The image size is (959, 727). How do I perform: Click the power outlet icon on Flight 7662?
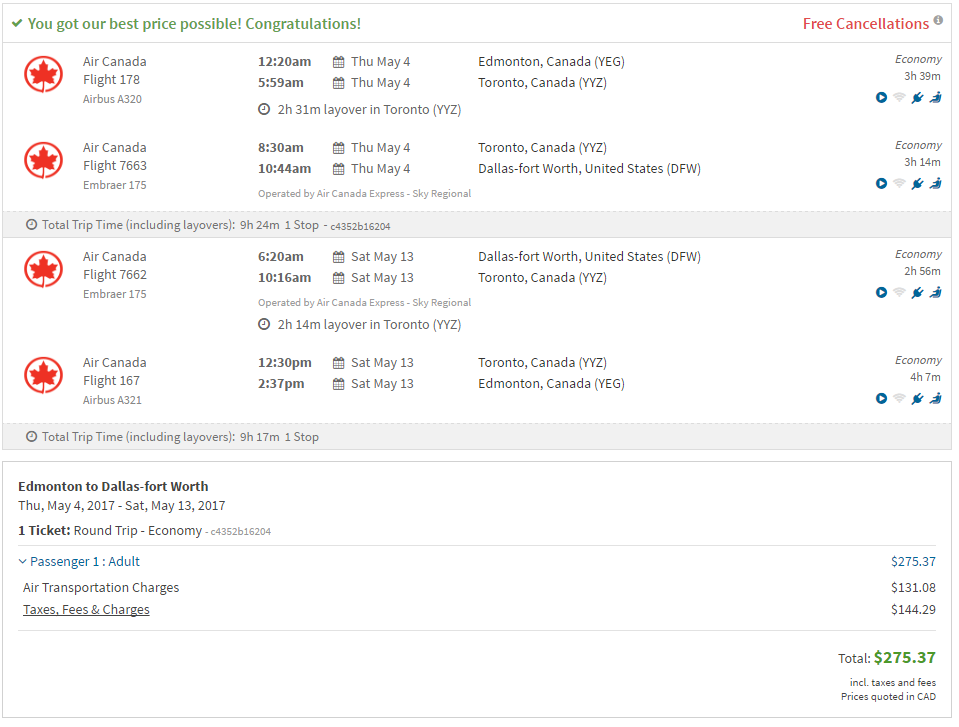[917, 293]
